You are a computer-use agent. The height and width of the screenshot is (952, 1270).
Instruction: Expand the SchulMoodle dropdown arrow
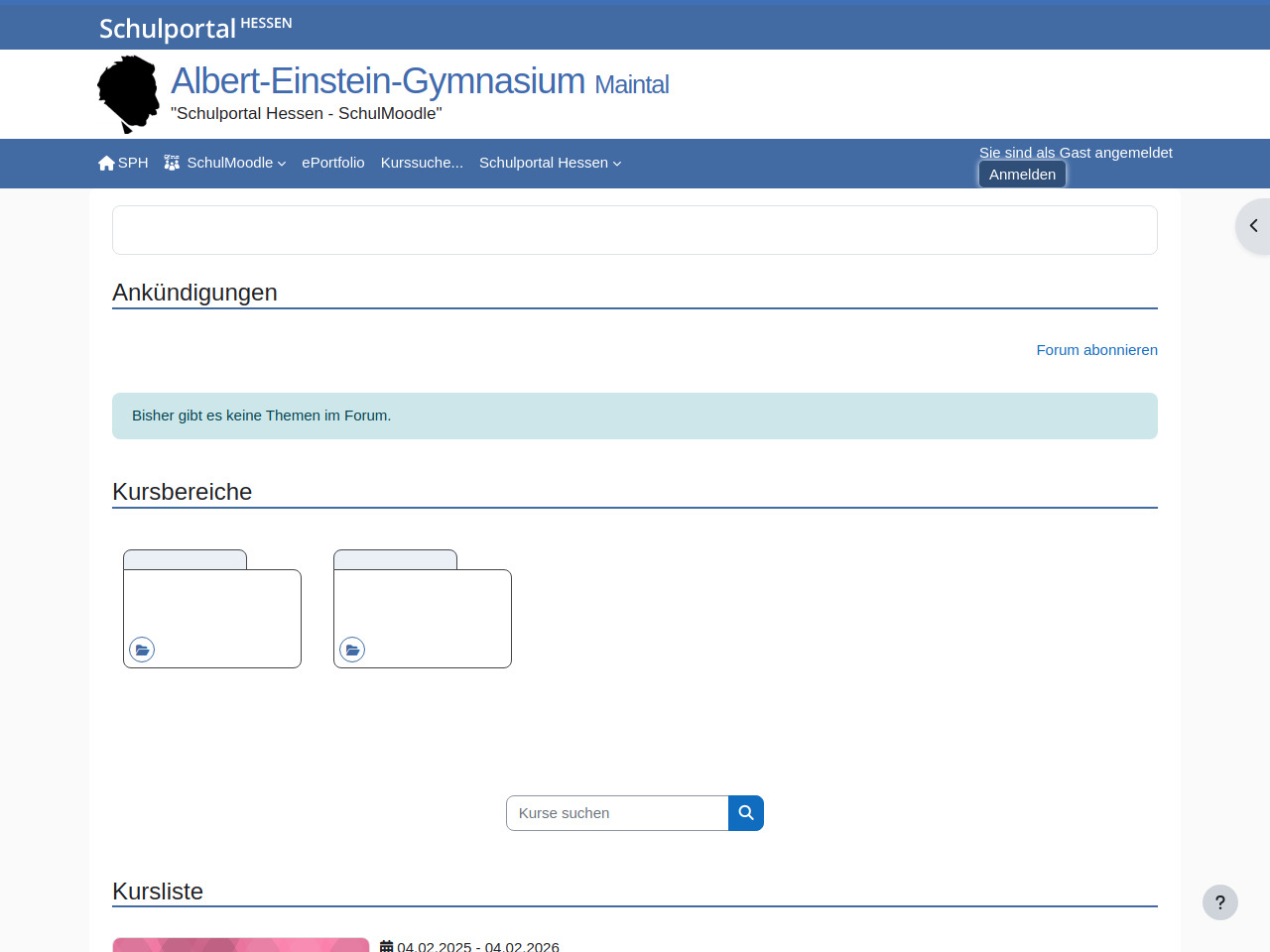(x=282, y=164)
